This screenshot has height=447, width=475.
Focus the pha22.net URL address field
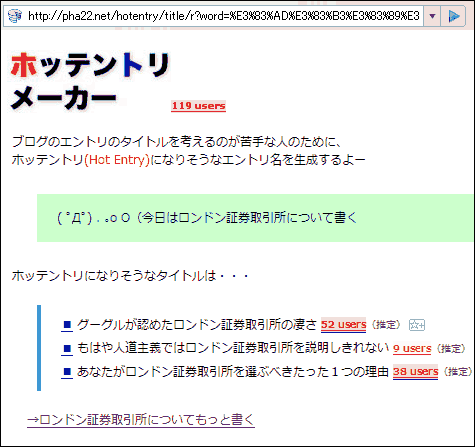[223, 16]
